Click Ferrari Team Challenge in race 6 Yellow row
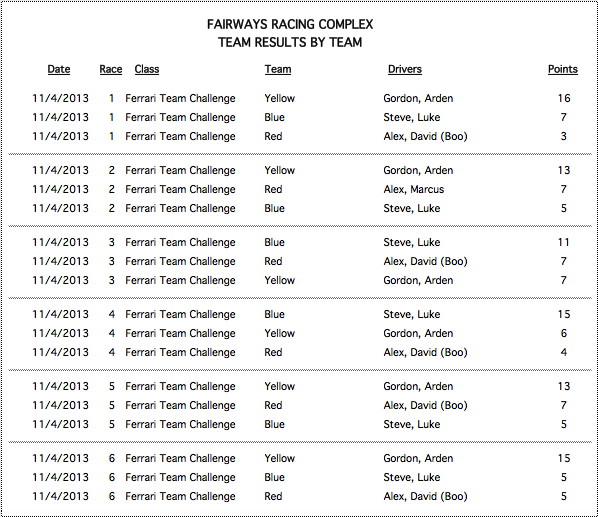The image size is (598, 517). point(180,459)
